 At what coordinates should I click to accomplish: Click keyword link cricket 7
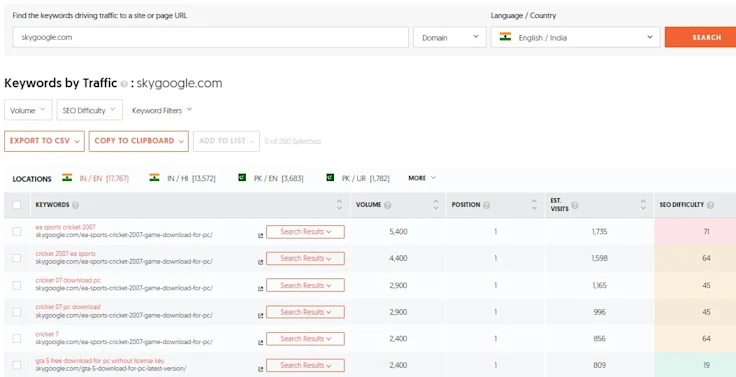(x=47, y=334)
